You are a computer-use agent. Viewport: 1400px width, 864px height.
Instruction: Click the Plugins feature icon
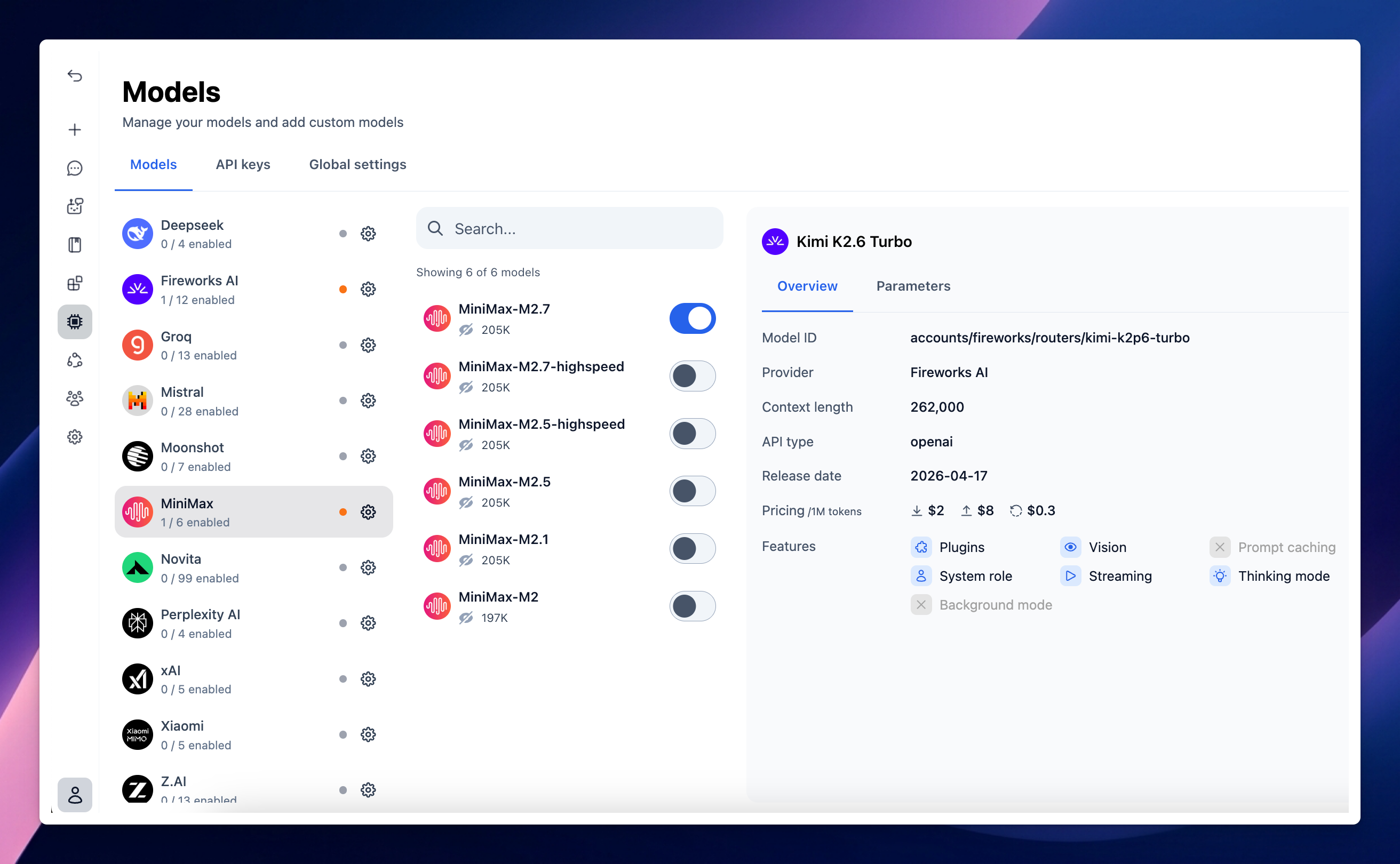click(921, 547)
